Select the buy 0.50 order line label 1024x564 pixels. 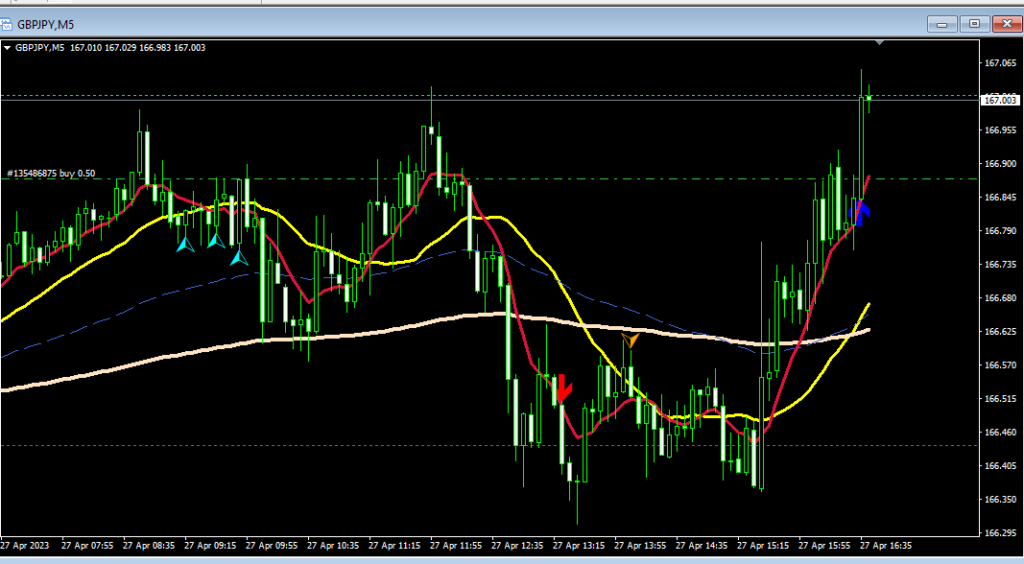(51, 174)
